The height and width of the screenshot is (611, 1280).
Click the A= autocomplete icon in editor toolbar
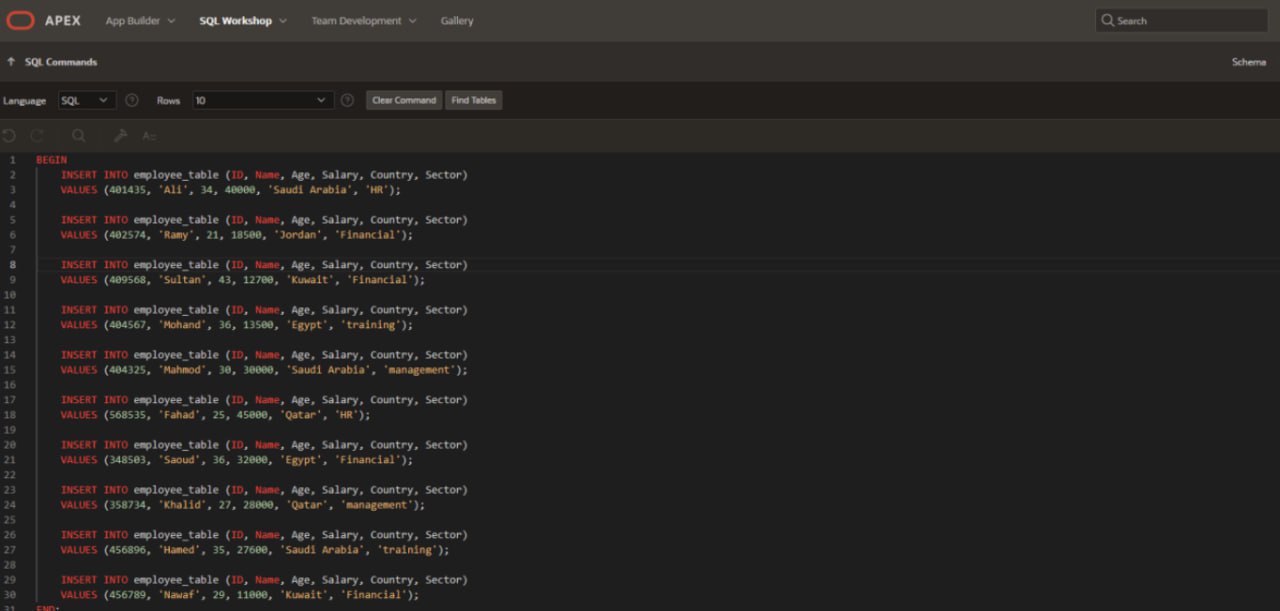149,136
